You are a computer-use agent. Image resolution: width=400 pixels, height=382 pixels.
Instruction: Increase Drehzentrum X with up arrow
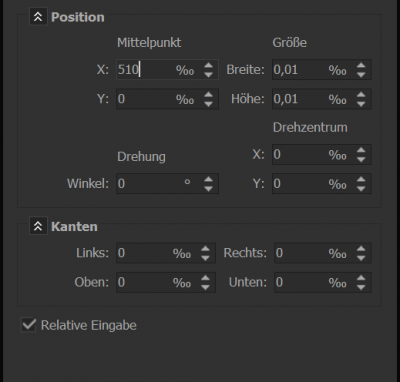tap(361, 150)
